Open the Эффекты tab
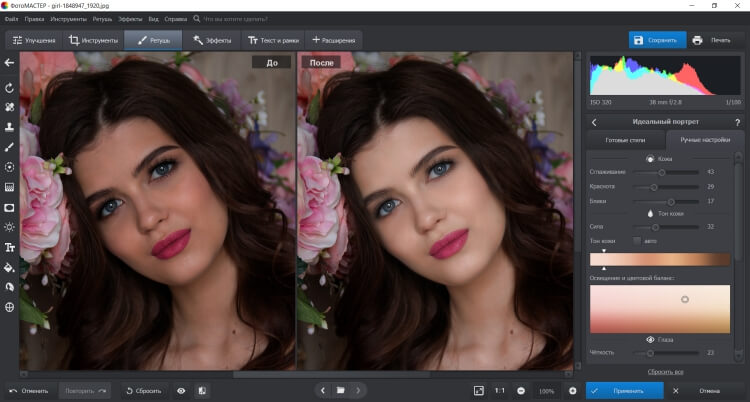Screen dimensions: 750x402 click(x=212, y=40)
